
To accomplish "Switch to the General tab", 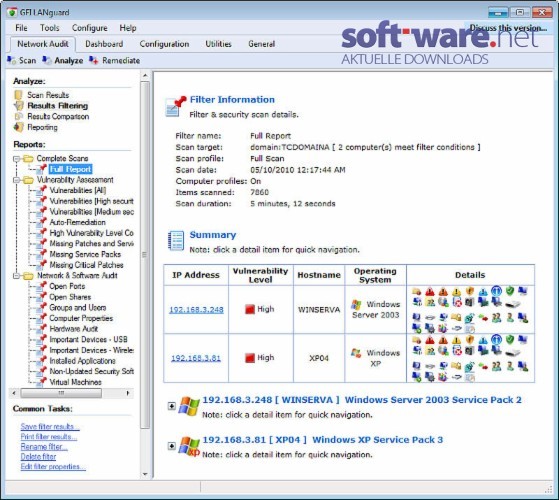I will click(261, 44).
